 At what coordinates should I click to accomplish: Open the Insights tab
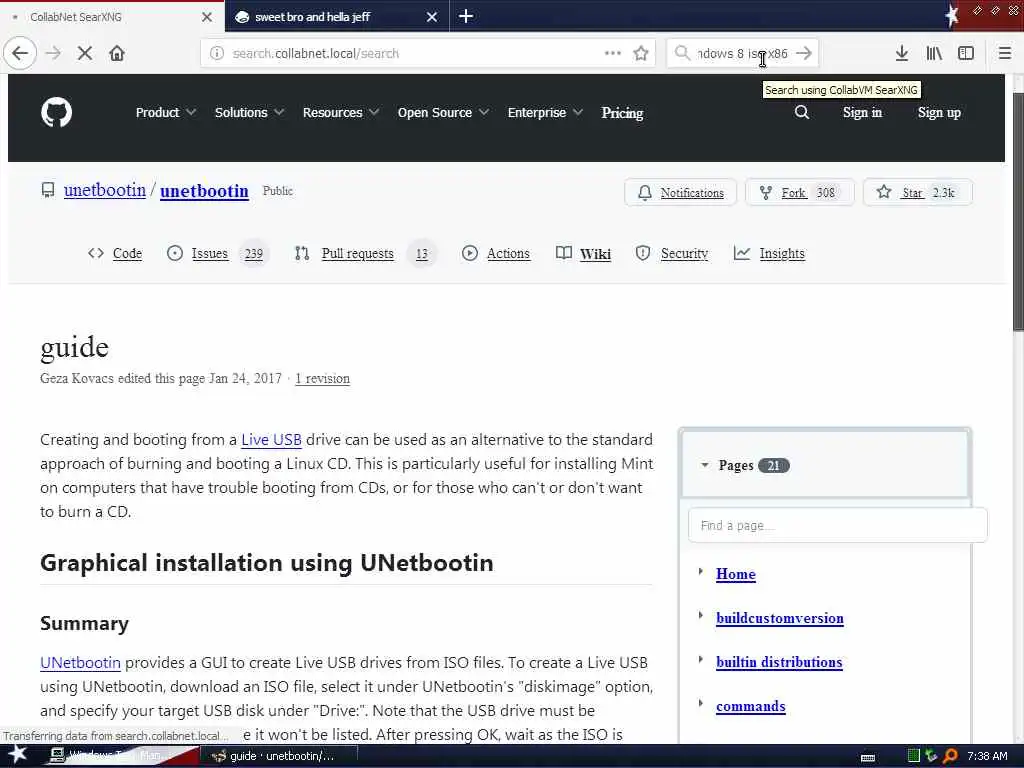pyautogui.click(x=769, y=253)
